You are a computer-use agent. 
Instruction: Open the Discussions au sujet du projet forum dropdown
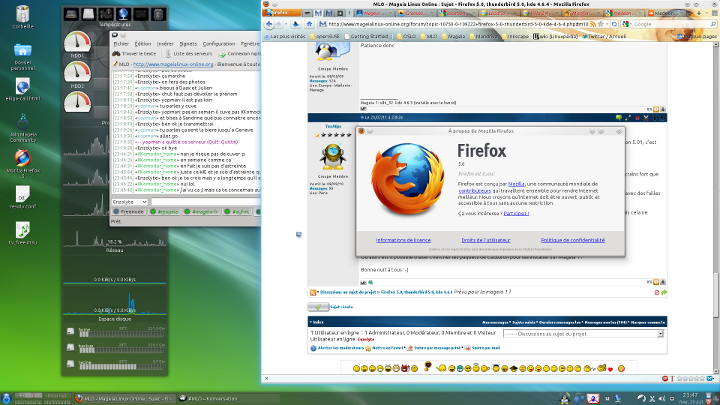point(584,334)
